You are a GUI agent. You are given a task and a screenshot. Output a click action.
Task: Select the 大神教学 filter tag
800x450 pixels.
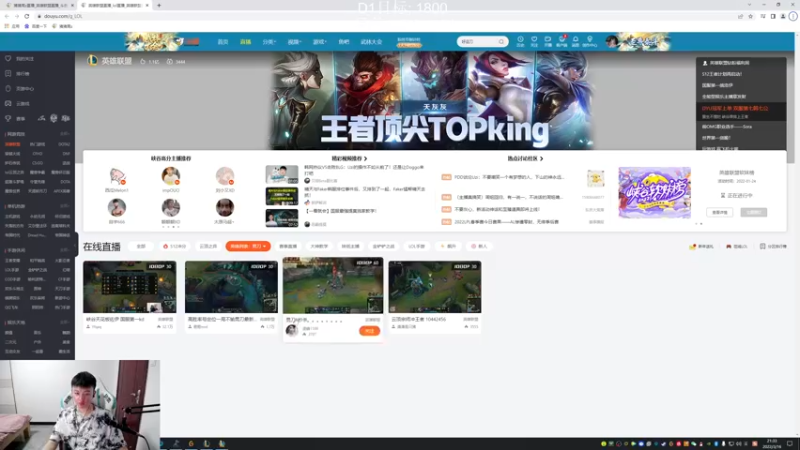(x=319, y=246)
